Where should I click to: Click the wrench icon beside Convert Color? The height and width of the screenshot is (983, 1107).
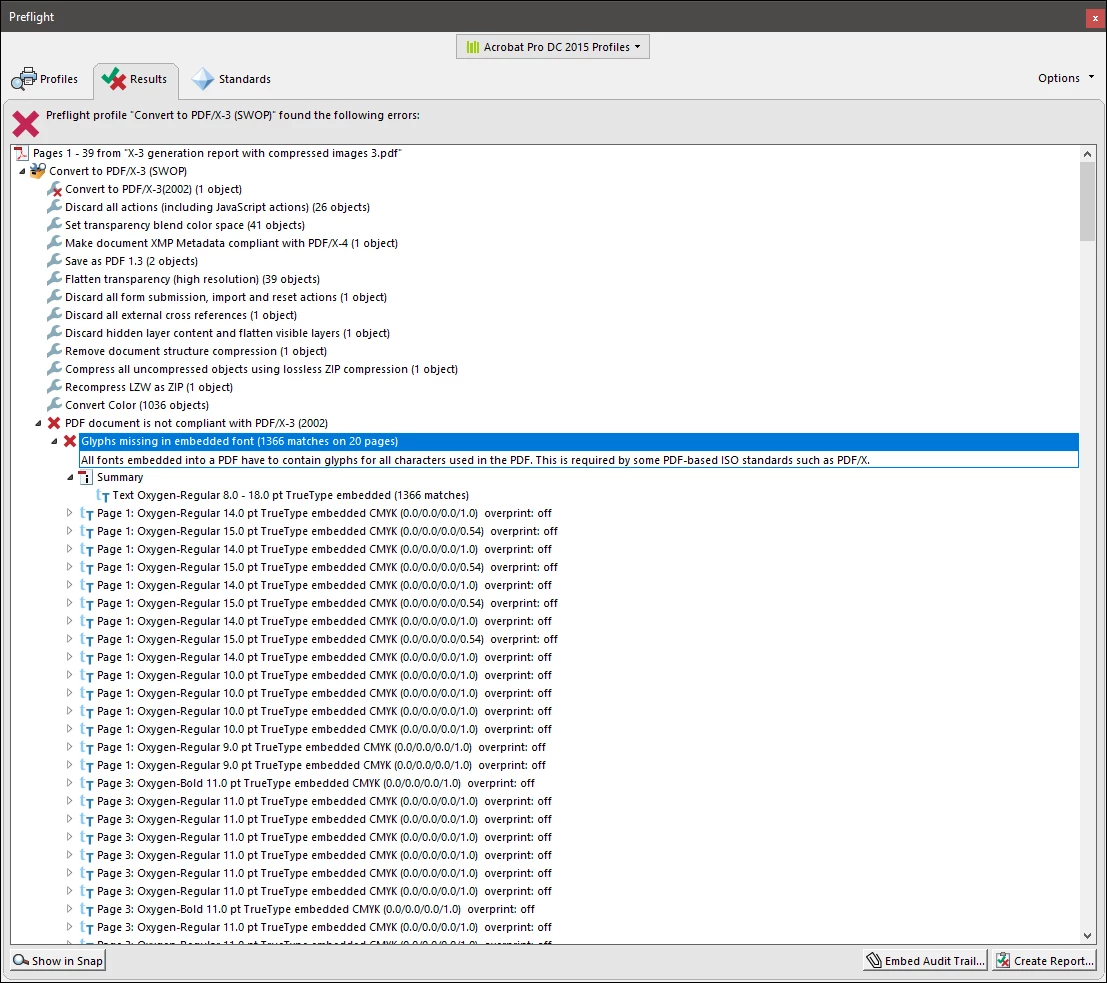(x=54, y=405)
